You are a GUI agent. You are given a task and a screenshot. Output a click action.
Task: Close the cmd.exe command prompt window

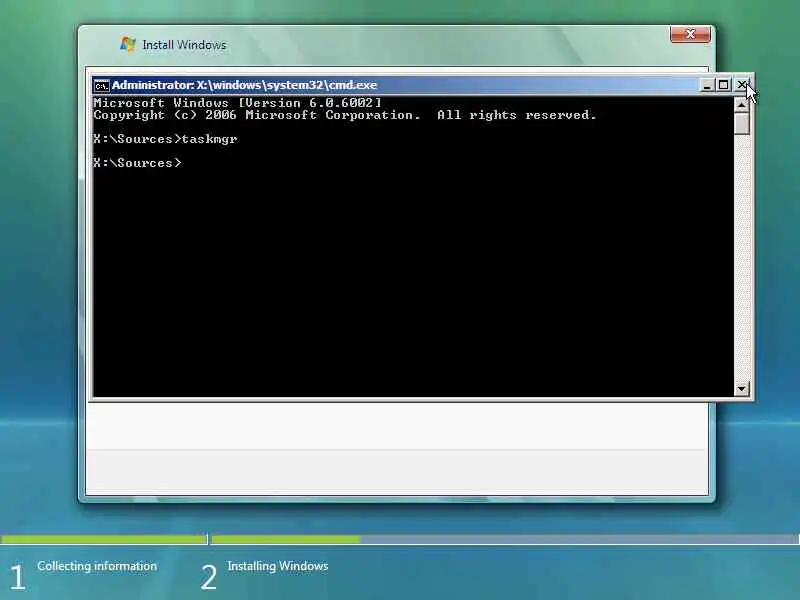tap(742, 85)
